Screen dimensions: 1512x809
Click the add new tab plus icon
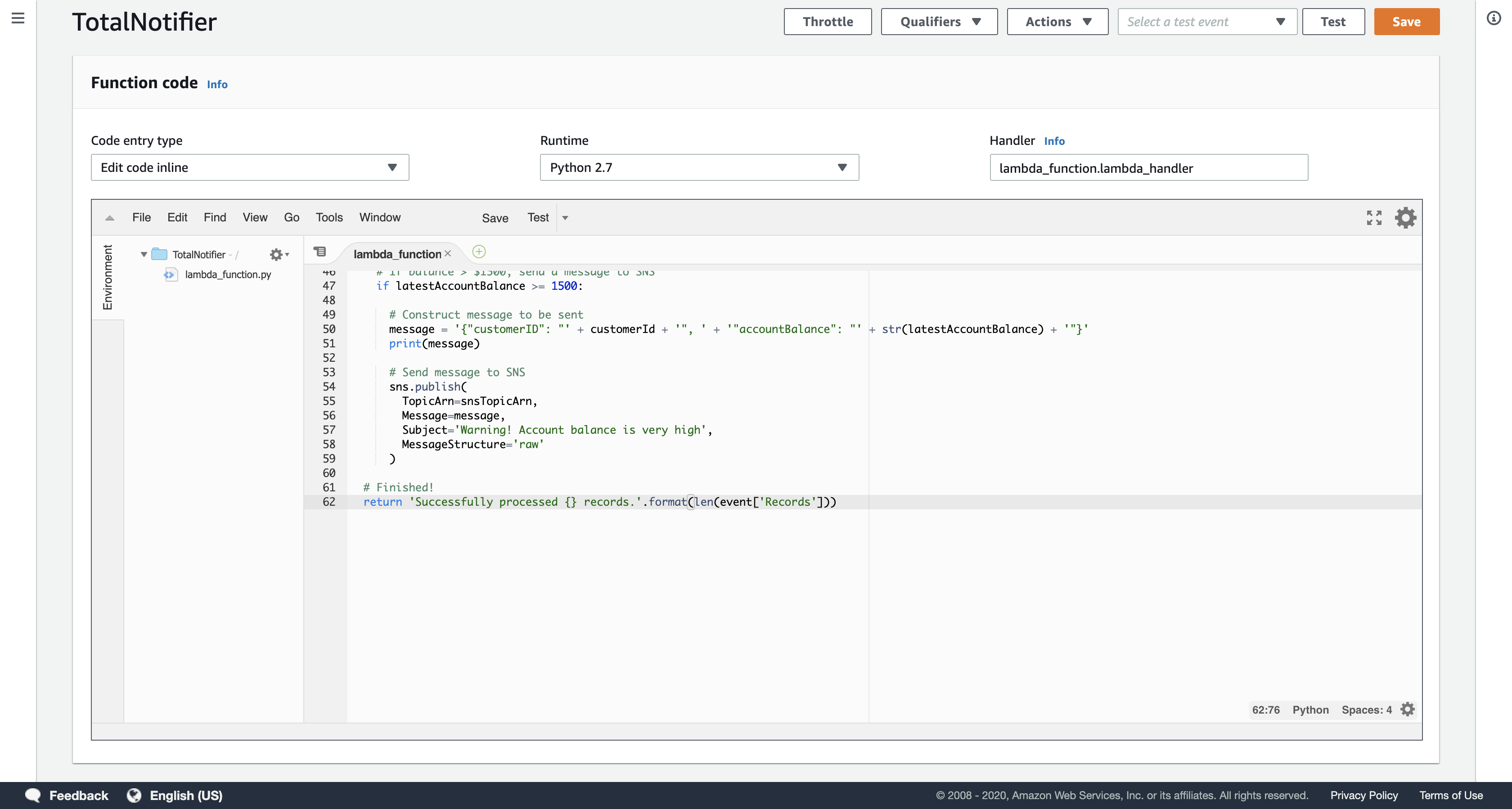pos(479,252)
